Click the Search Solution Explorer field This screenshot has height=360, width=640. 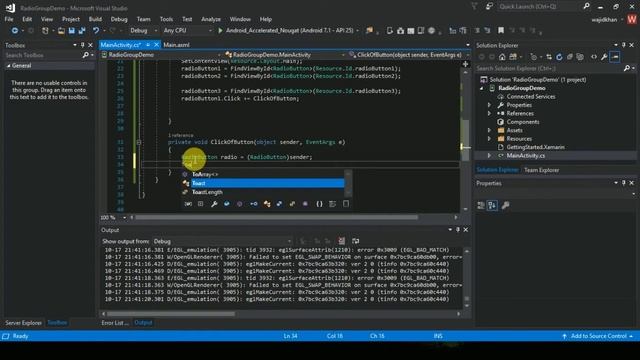(x=549, y=68)
